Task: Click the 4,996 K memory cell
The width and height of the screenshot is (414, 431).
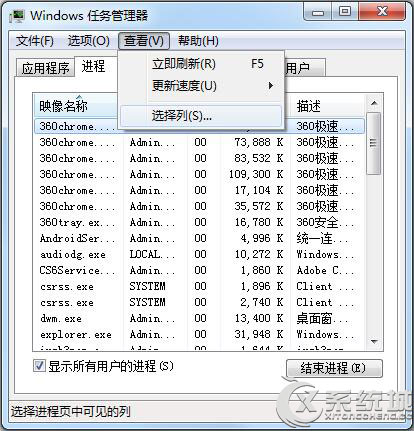Action: coord(262,238)
